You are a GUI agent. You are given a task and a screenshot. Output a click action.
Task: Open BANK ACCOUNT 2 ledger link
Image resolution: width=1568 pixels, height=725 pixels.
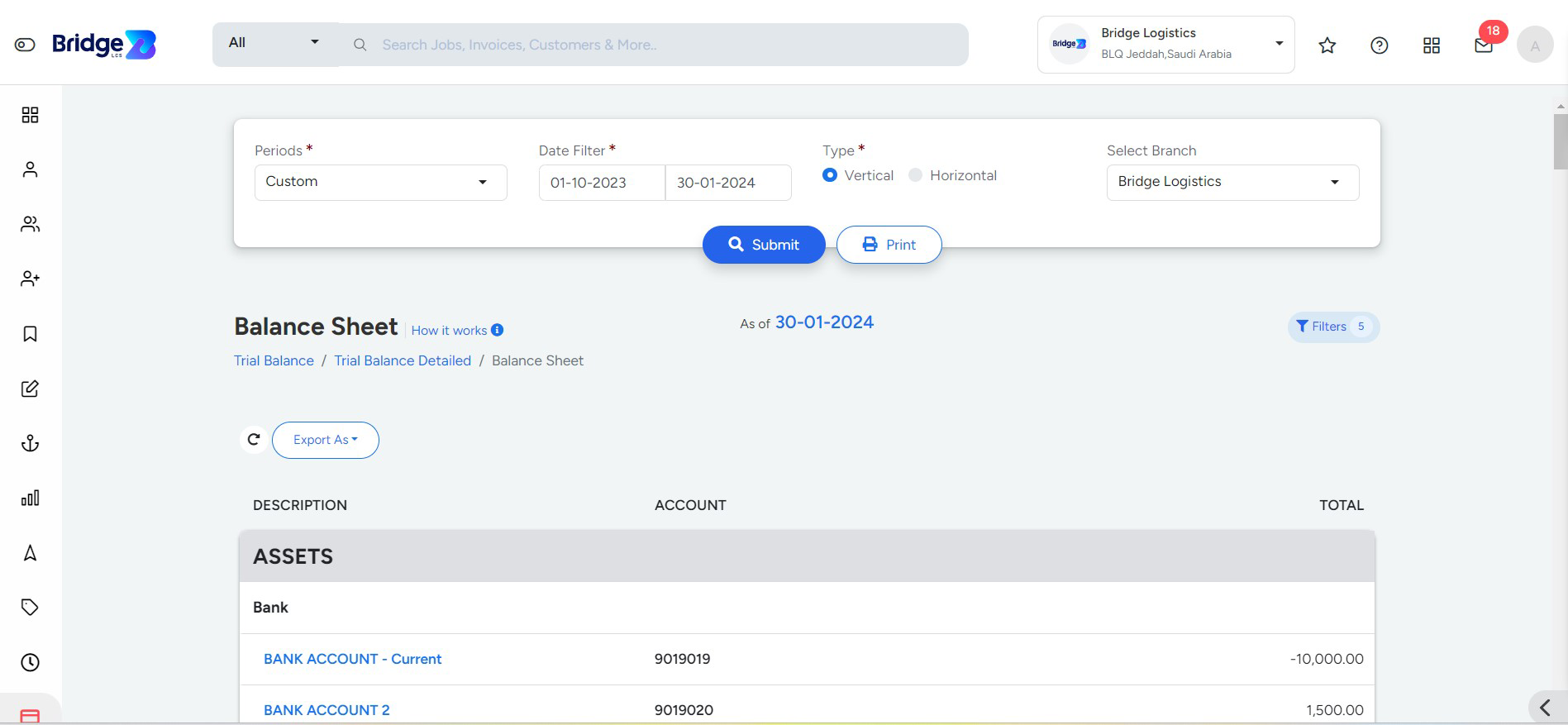point(326,710)
